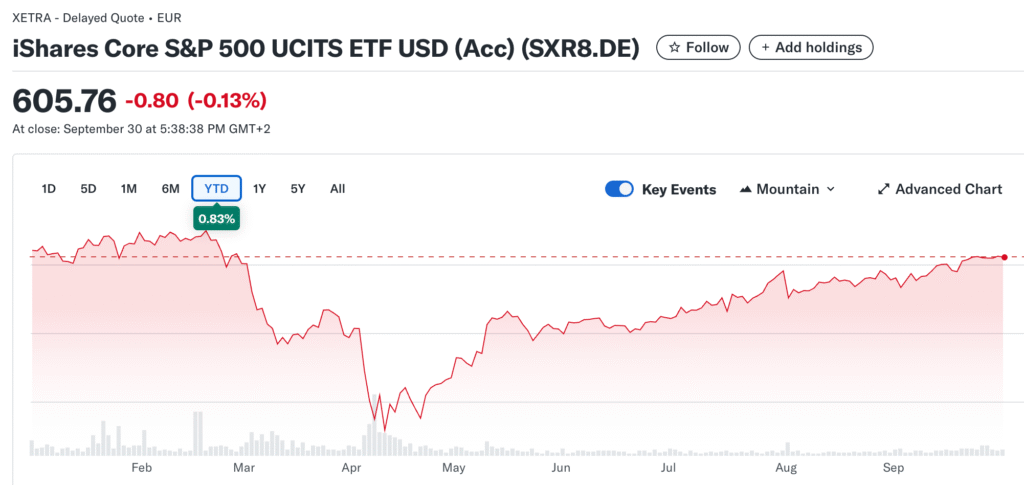The width and height of the screenshot is (1024, 485).
Task: Choose the YTD range tab
Action: pyautogui.click(x=216, y=188)
